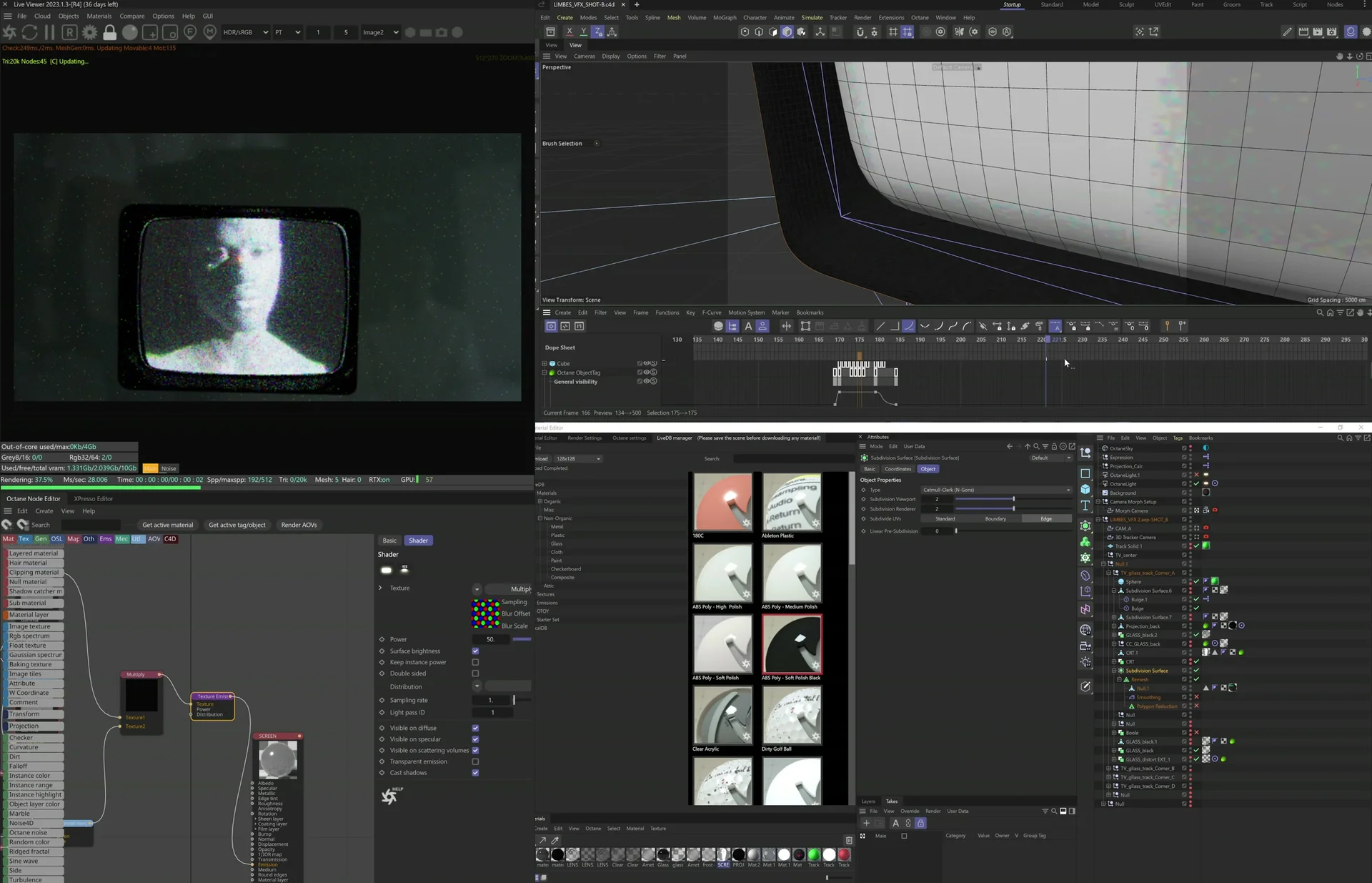Click LiveDB Search input field

[793, 459]
